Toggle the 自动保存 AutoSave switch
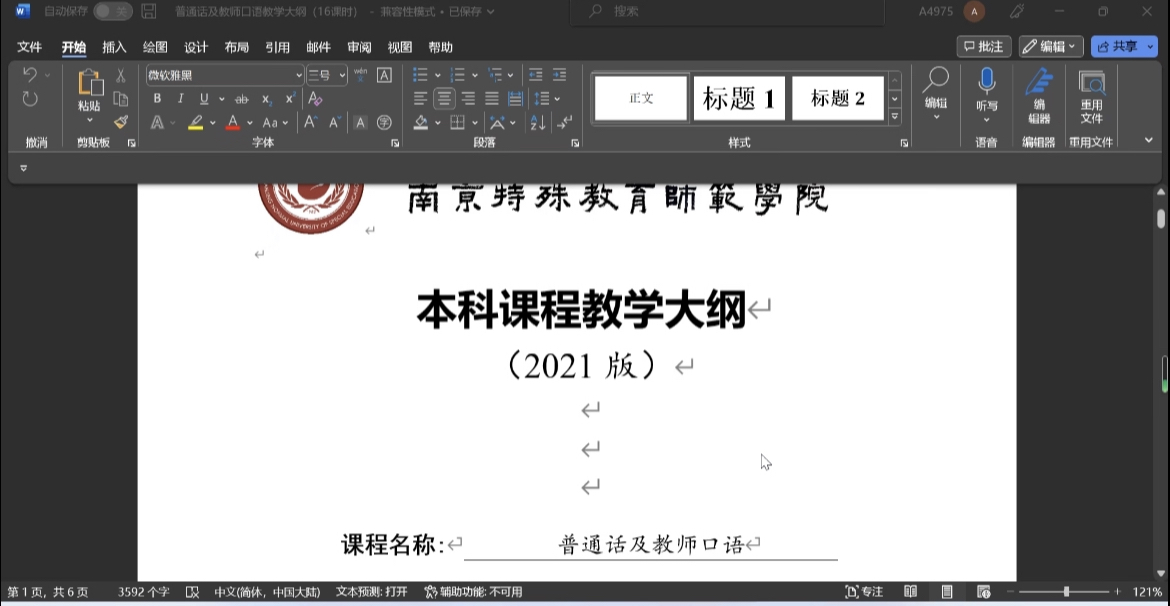The image size is (1170, 606). coord(112,12)
